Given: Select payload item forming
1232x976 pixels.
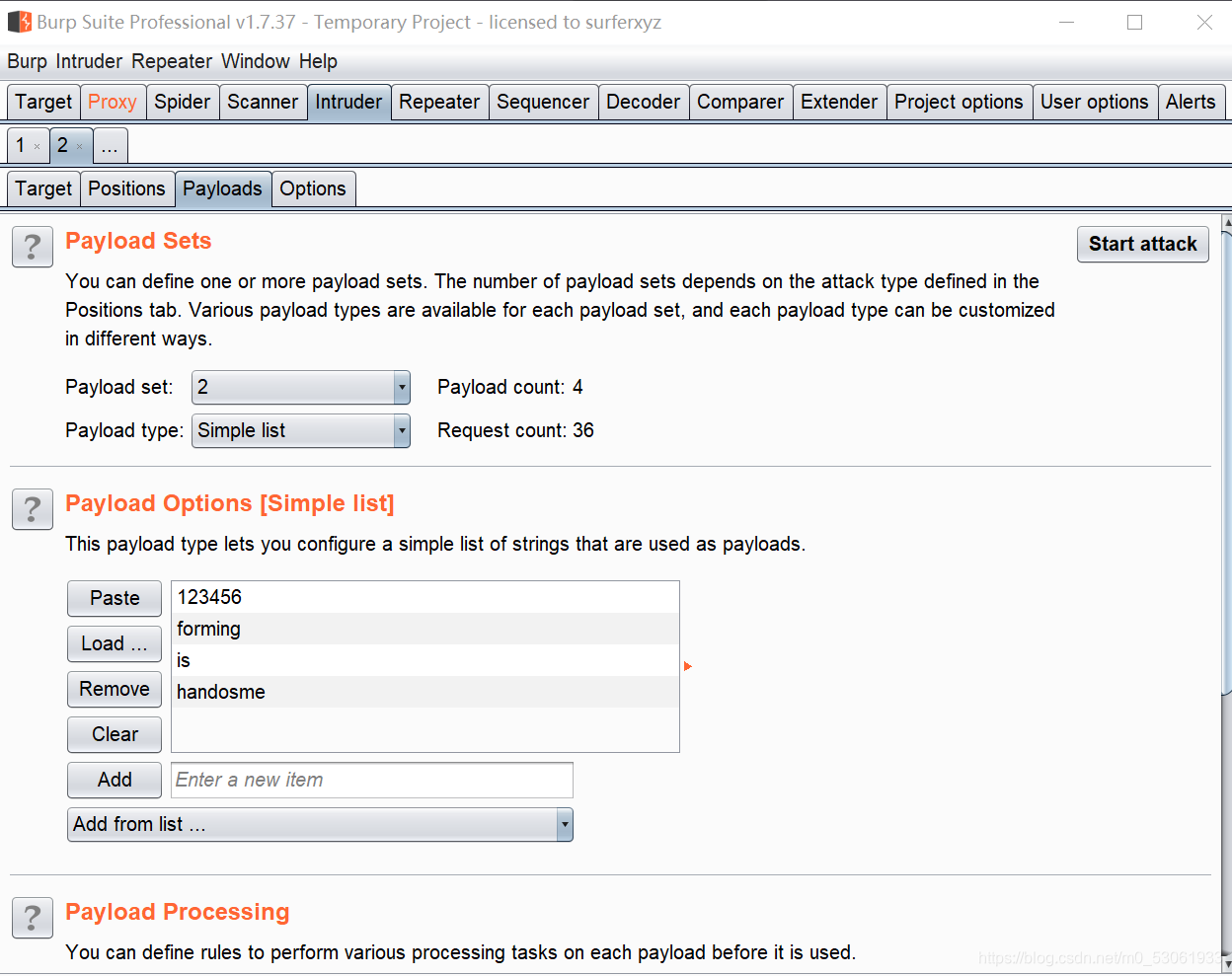Looking at the screenshot, I should [x=425, y=629].
